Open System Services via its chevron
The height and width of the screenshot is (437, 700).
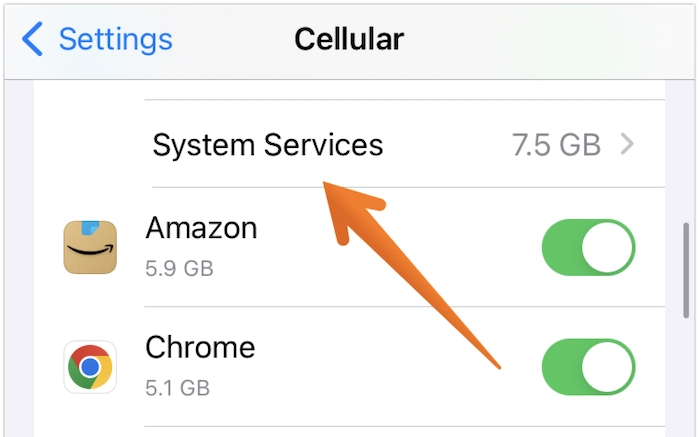(627, 144)
